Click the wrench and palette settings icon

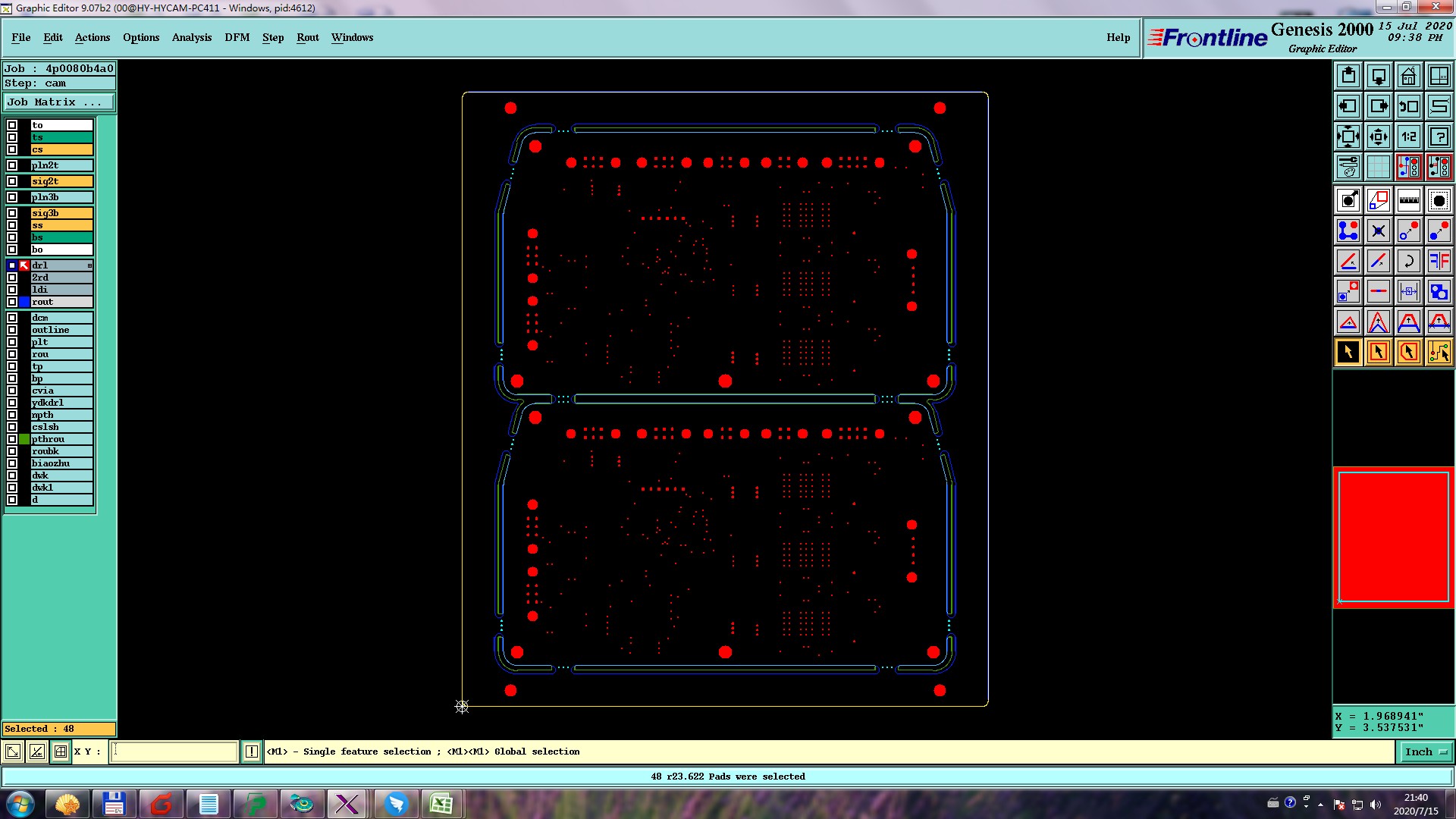[x=1348, y=166]
